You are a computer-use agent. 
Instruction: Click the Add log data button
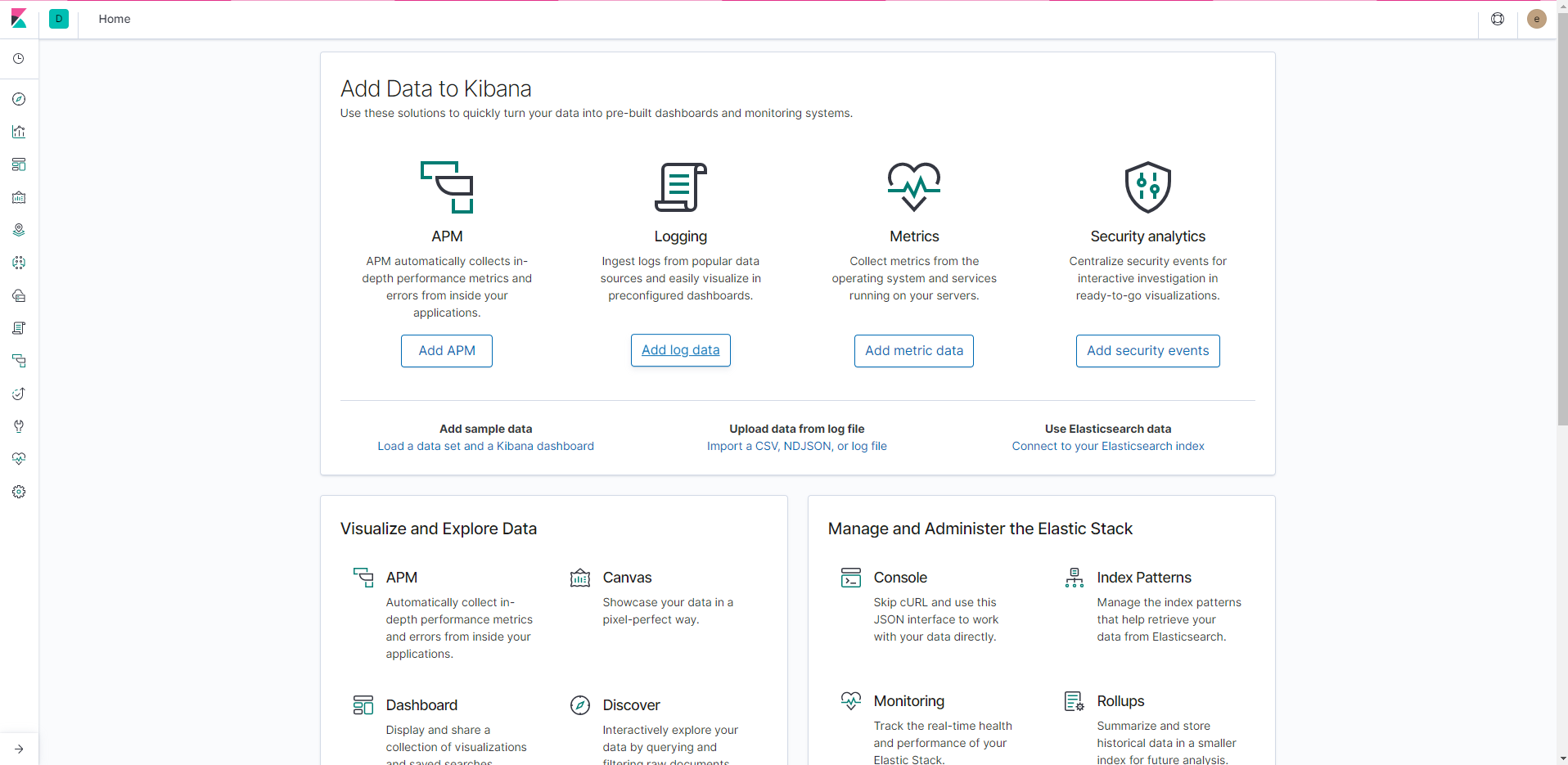point(681,350)
